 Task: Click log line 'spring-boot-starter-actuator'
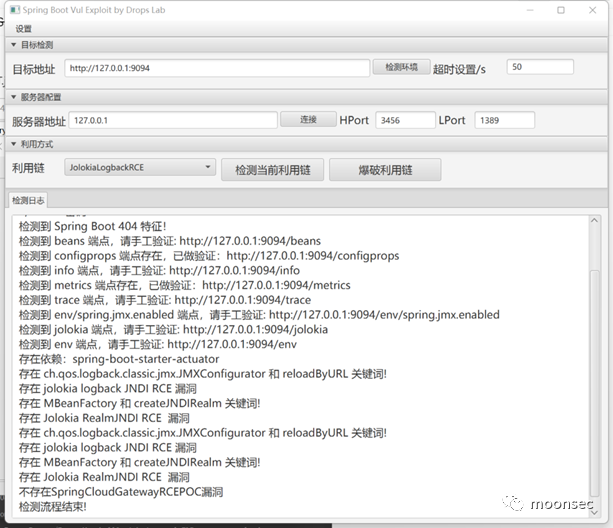point(119,359)
